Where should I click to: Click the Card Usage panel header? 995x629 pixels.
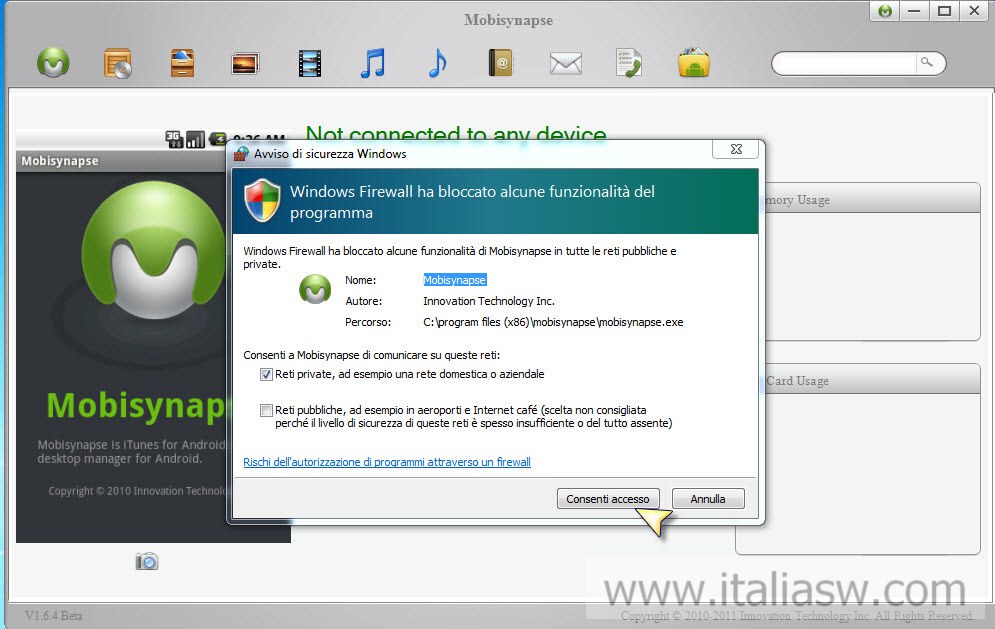click(x=872, y=381)
